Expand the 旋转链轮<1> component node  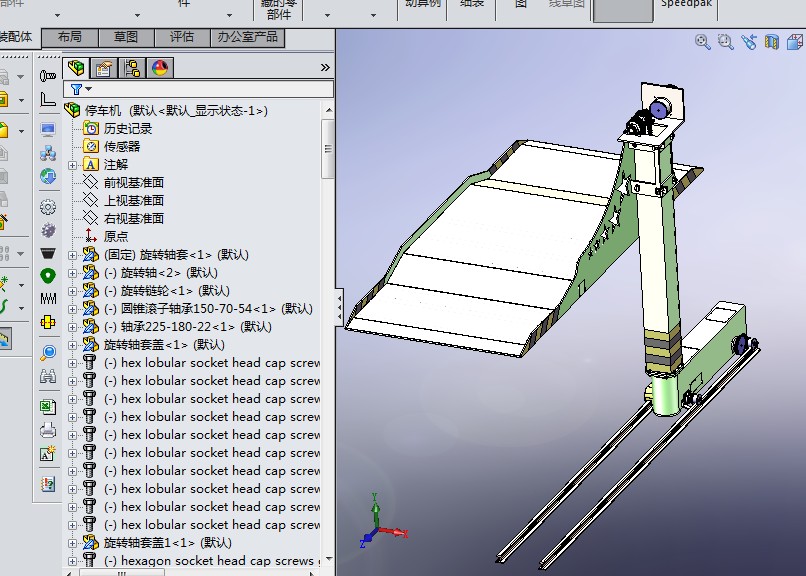[x=72, y=291]
